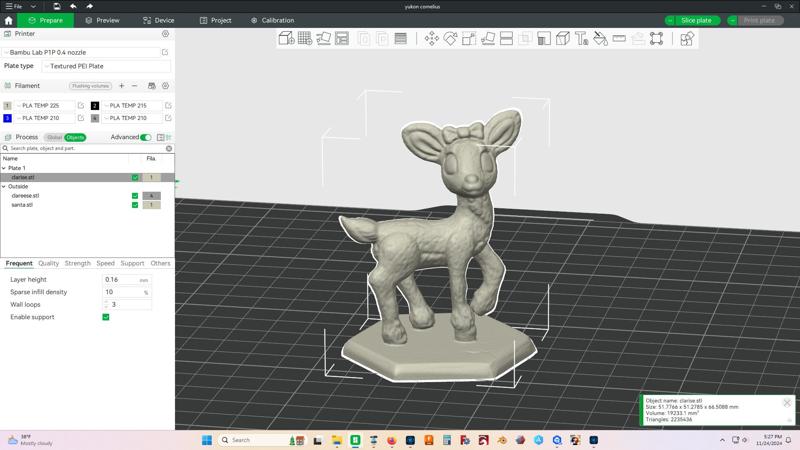Collapse the Outside tree node
The image size is (800, 450).
(x=4, y=186)
